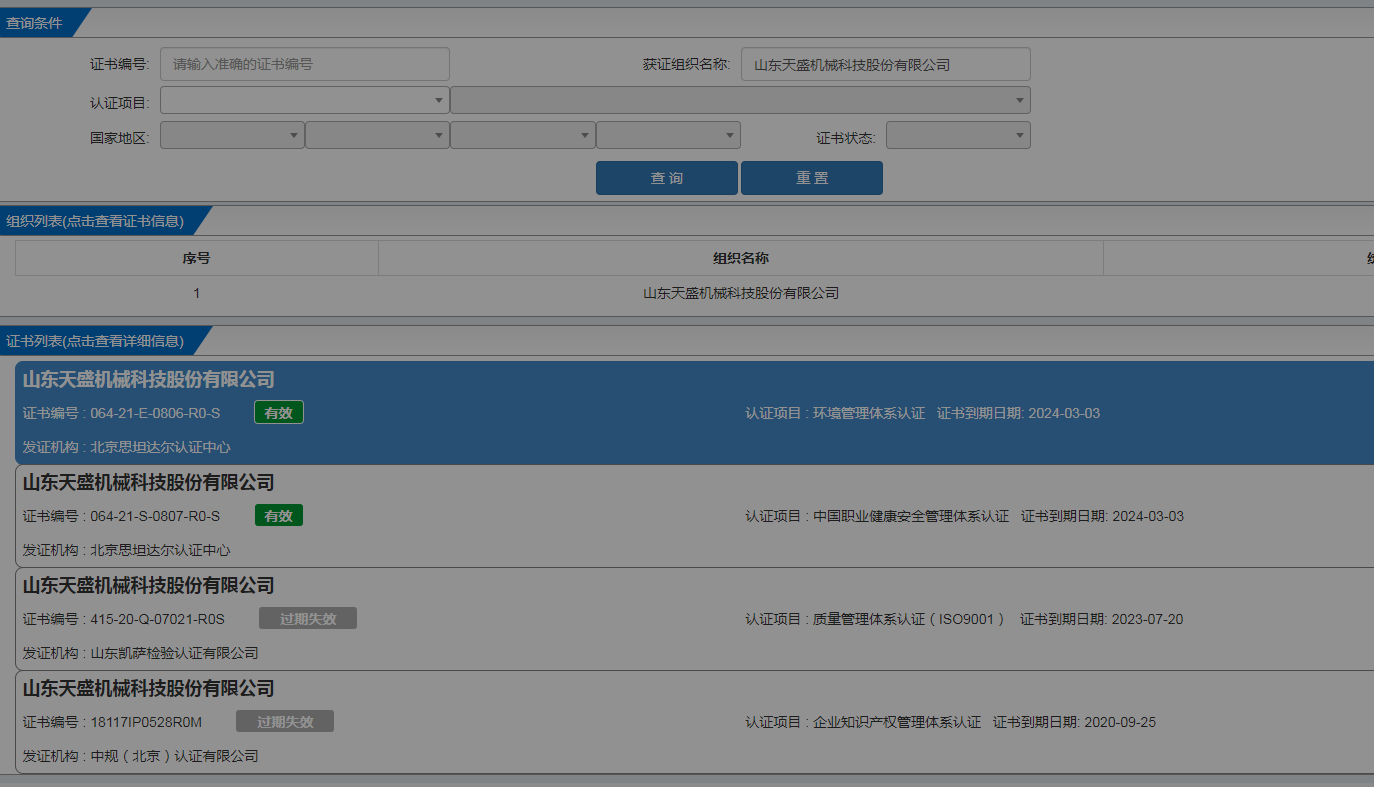Open certificate 18117IP0528R0M details
The image size is (1374, 787).
(x=694, y=722)
